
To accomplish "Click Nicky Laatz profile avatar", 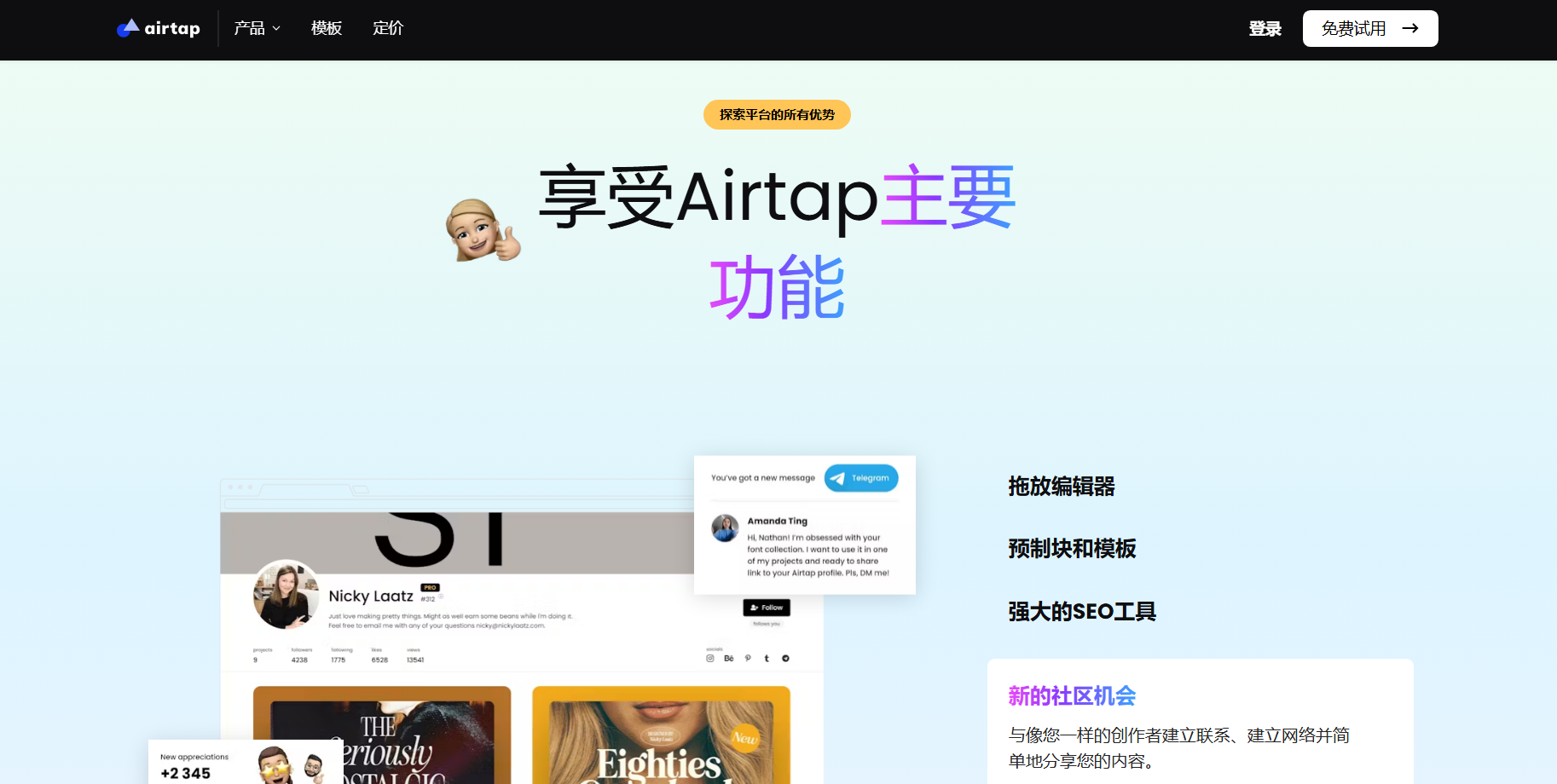I will point(287,594).
